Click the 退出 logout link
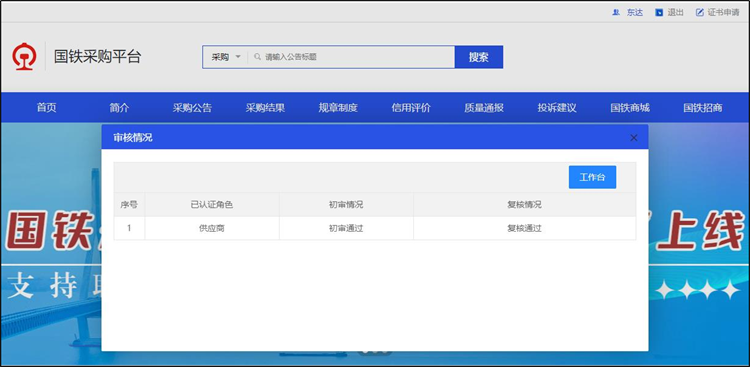Viewport: 750px width, 367px height. click(675, 12)
